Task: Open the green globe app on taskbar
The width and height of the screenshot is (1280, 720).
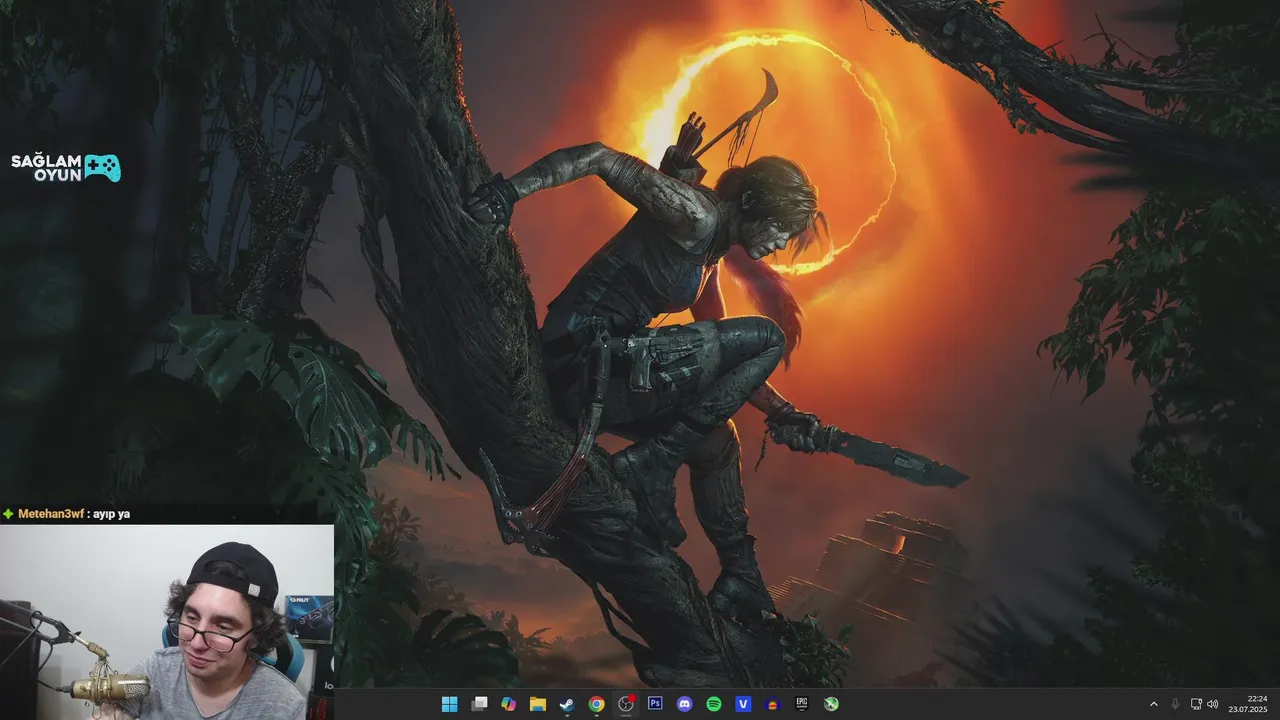Action: [x=831, y=704]
